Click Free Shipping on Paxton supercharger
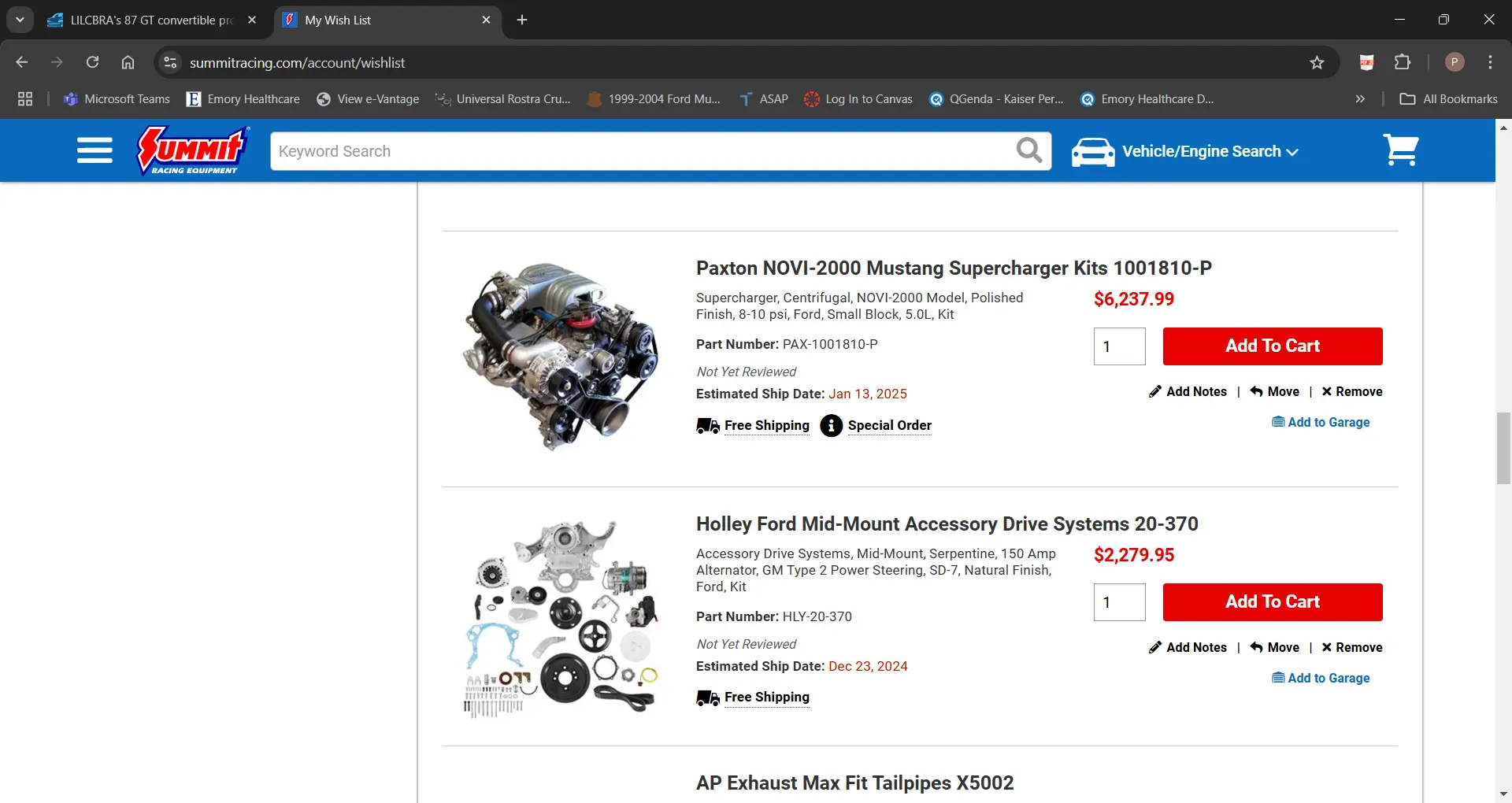 [x=767, y=425]
